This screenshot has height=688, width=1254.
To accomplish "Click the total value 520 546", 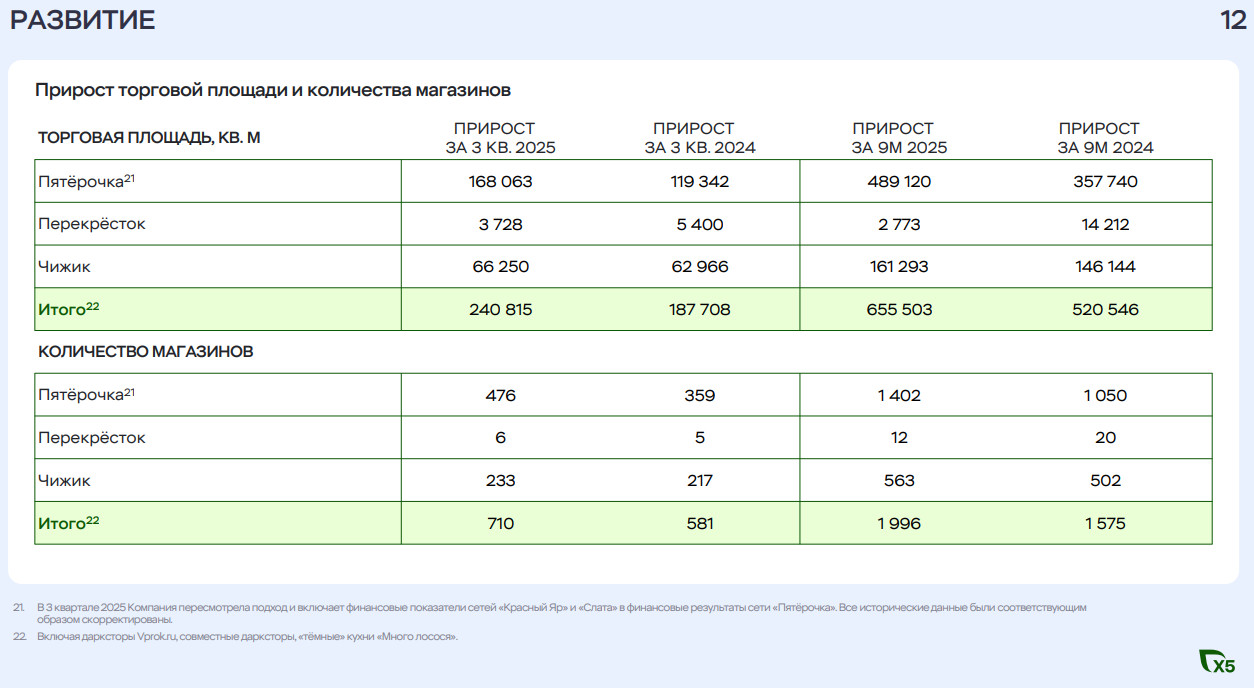I will (x=1105, y=310).
